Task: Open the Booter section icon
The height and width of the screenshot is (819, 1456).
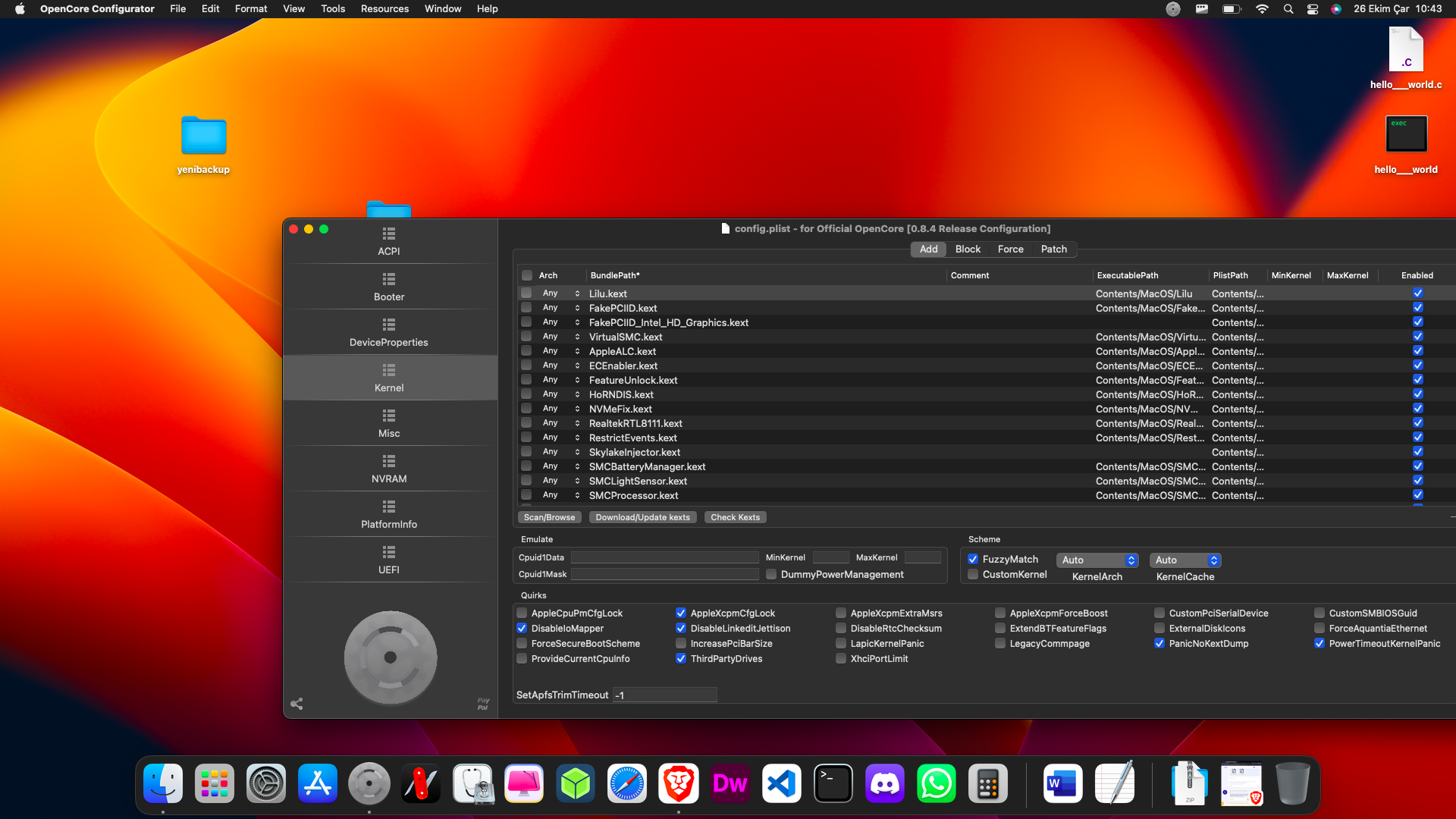Action: (389, 286)
